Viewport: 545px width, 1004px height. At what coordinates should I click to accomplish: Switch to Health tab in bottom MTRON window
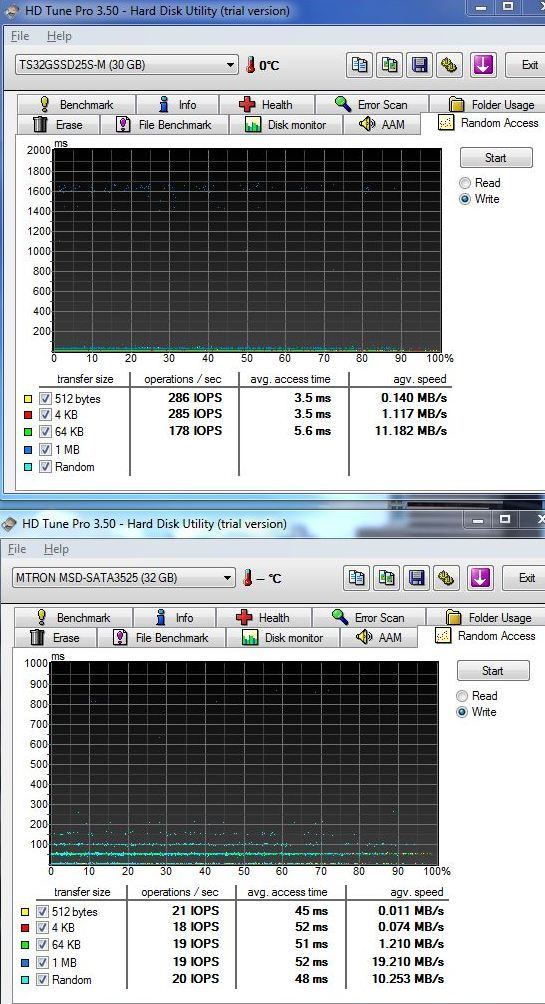pyautogui.click(x=264, y=617)
